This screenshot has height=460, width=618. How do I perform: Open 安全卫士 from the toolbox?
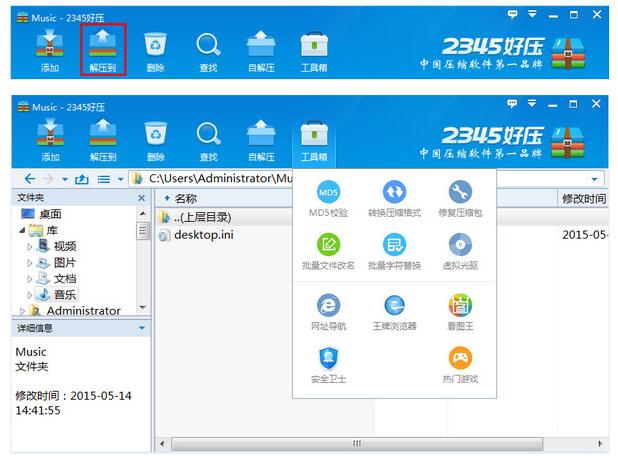[328, 365]
